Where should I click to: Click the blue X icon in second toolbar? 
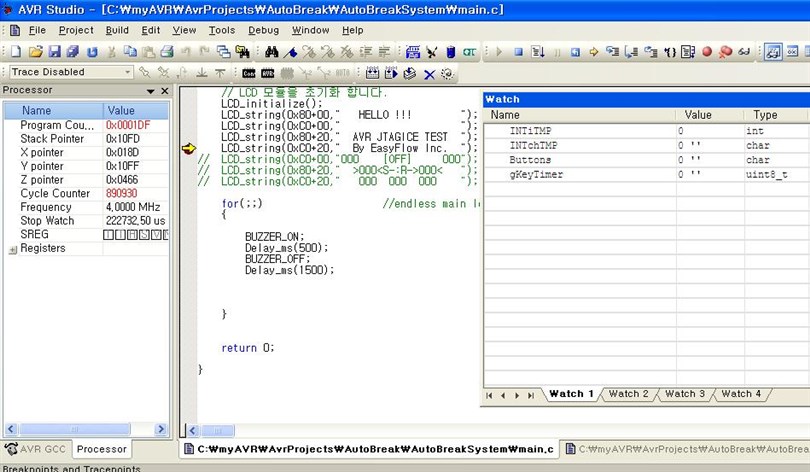429,74
